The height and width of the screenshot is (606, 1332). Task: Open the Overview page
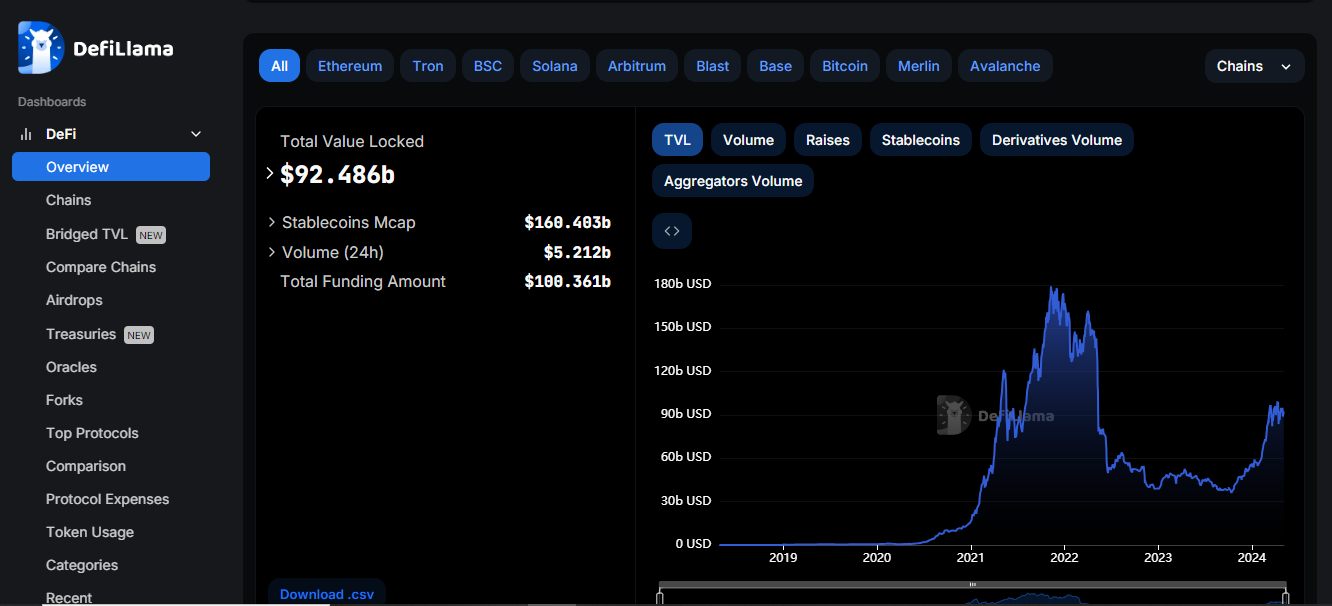click(111, 167)
